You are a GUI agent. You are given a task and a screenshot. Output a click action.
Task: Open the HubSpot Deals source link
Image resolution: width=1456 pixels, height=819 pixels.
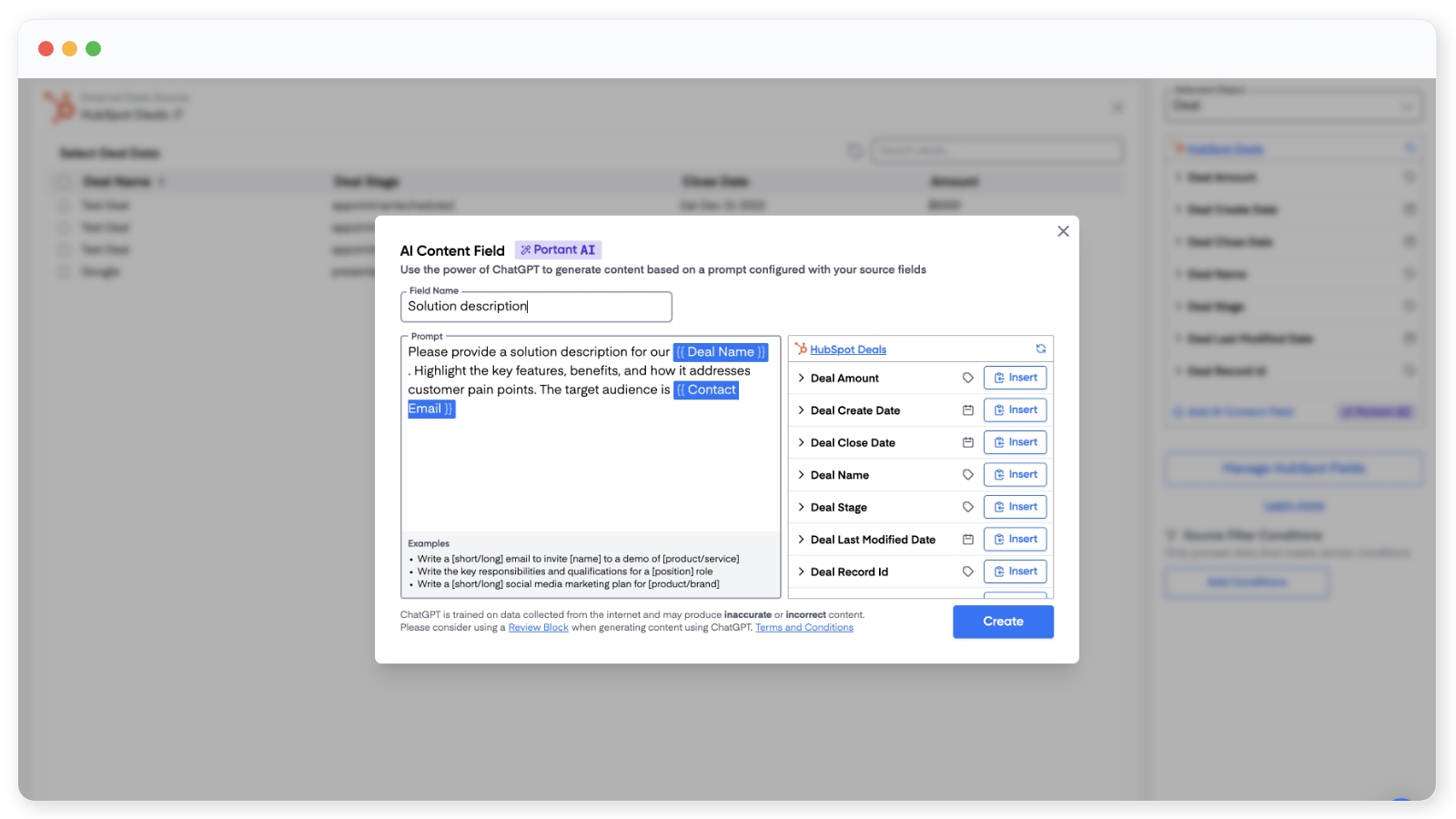click(847, 349)
